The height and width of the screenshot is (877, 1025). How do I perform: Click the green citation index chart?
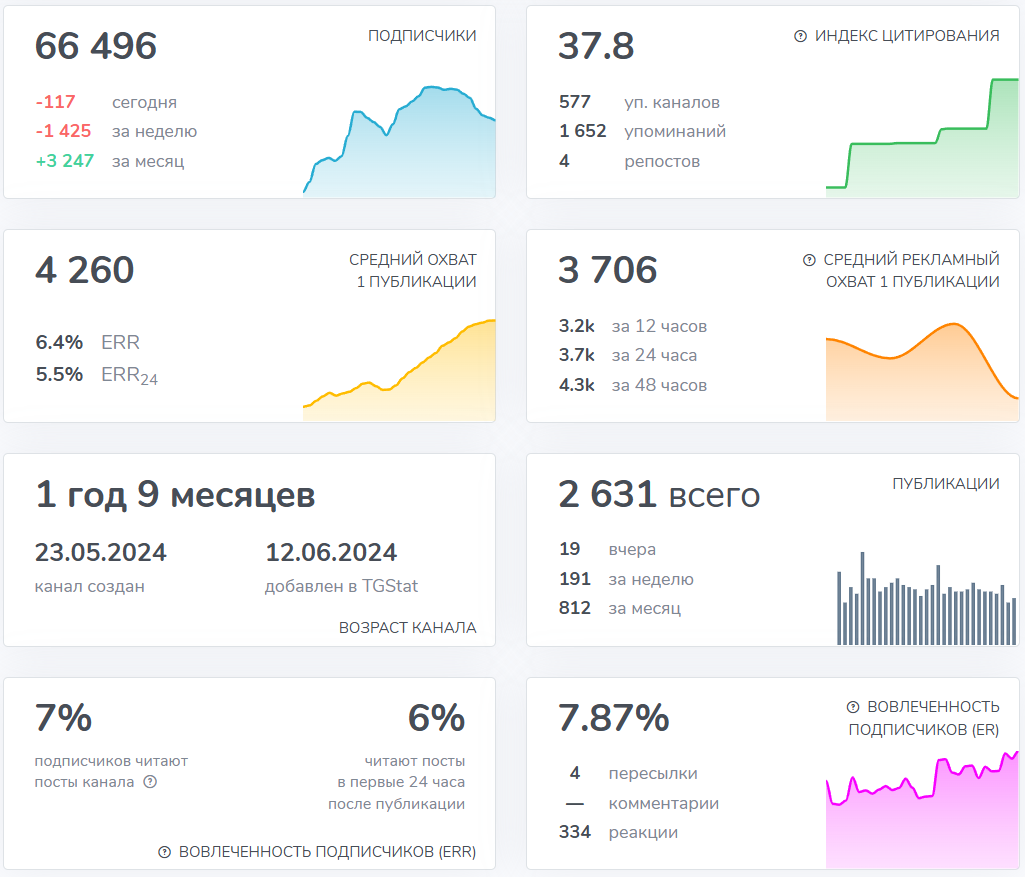pyautogui.click(x=921, y=140)
